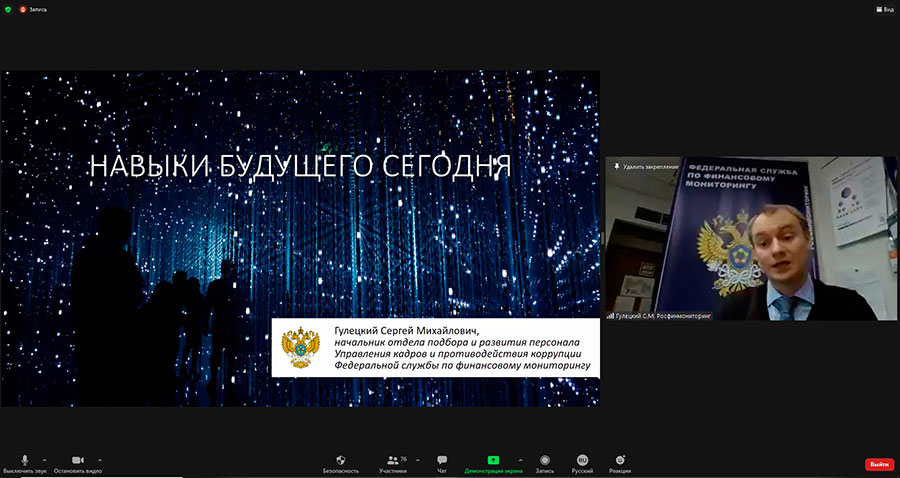The width and height of the screenshot is (900, 478).
Task: Open the Реакции reactions menu
Action: point(620,464)
